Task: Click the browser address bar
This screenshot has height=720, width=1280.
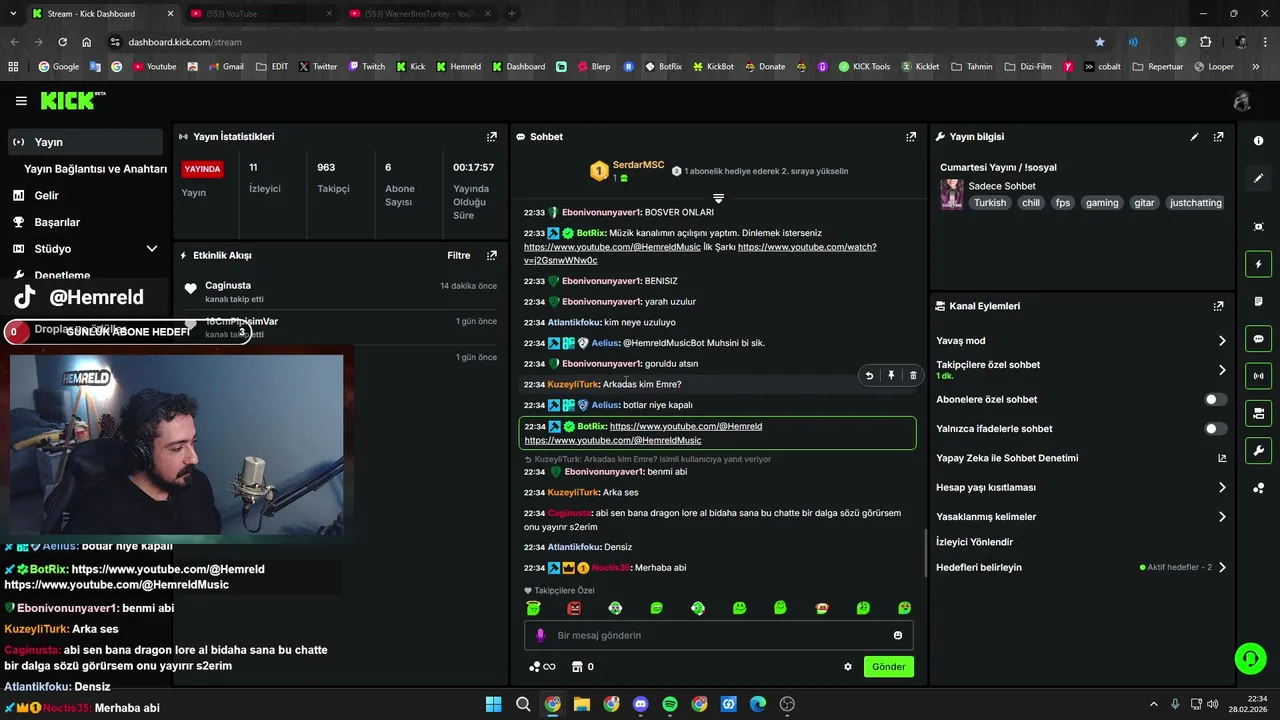Action: coord(600,42)
